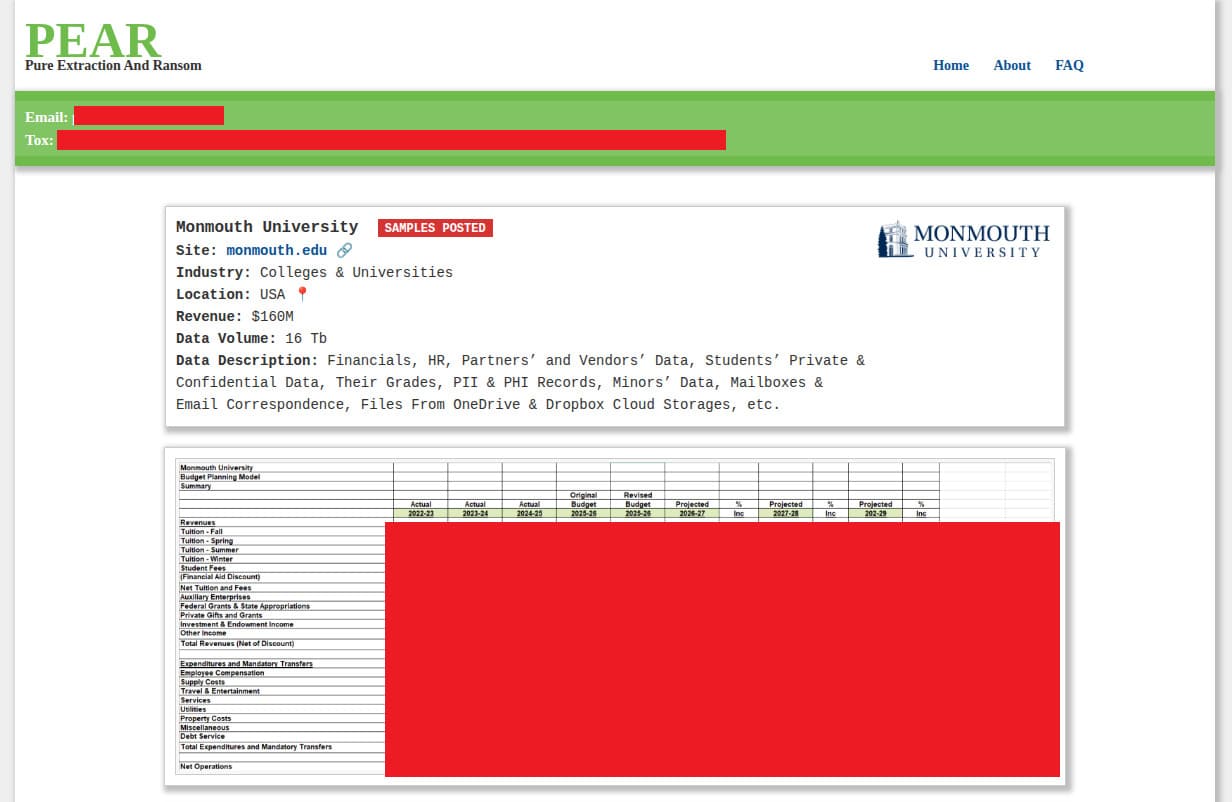Open the About navigation link
Screen dimensions: 1232x802
click(x=1012, y=65)
